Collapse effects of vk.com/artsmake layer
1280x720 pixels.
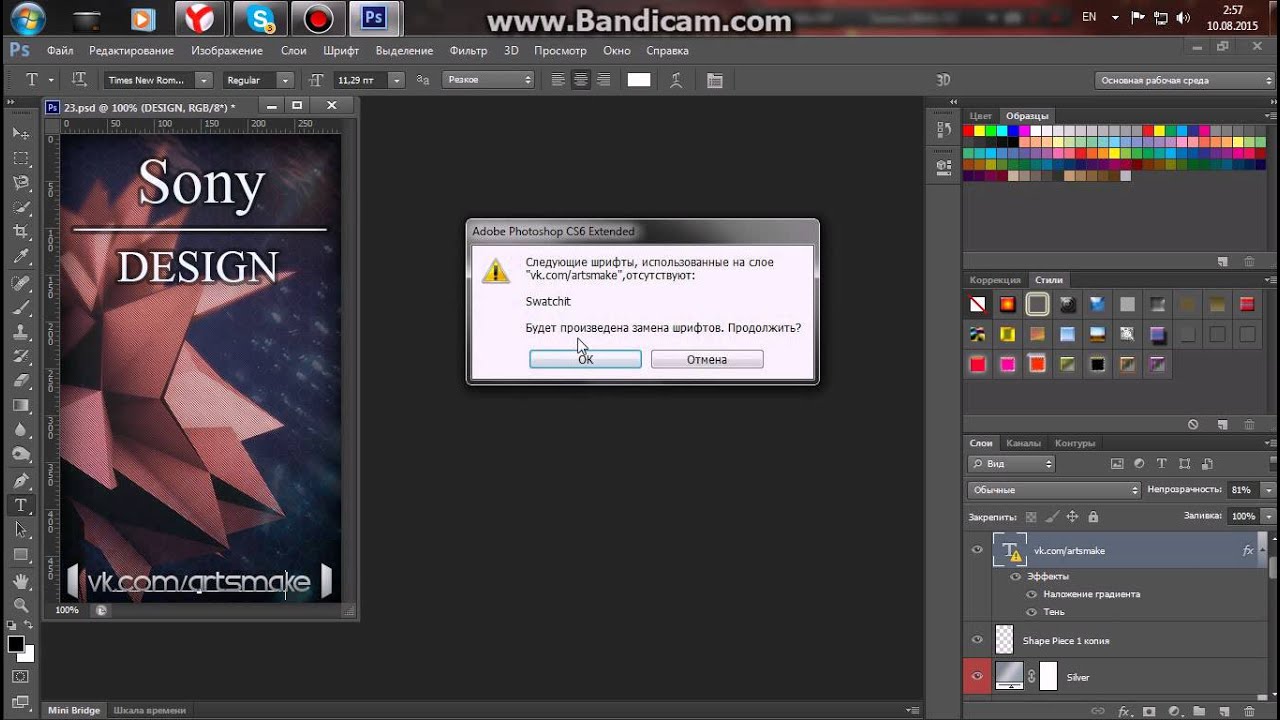pos(1262,550)
